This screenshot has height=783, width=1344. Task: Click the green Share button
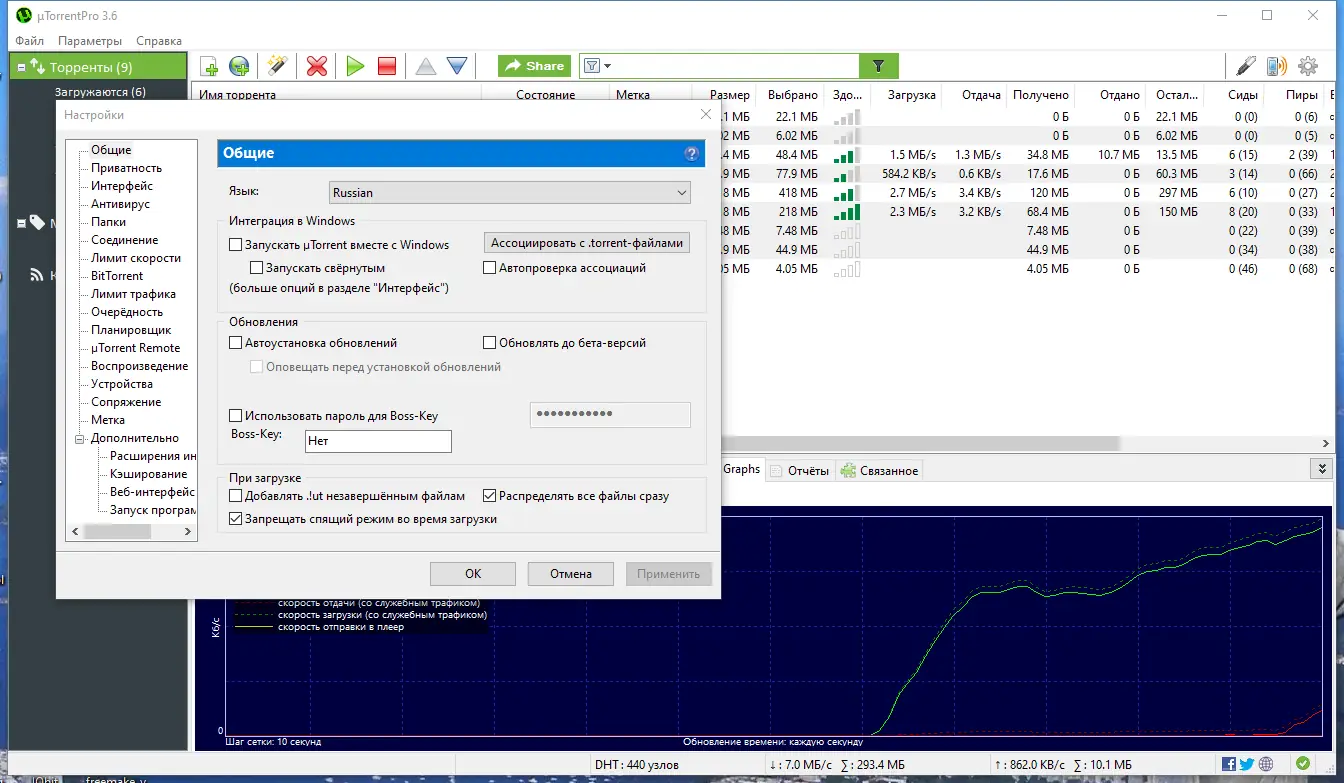click(x=533, y=65)
